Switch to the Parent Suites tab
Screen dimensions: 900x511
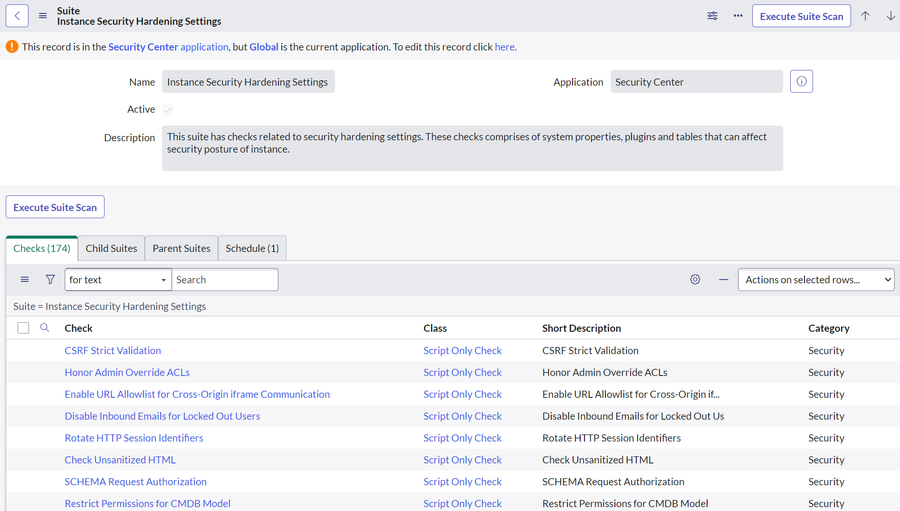point(181,248)
